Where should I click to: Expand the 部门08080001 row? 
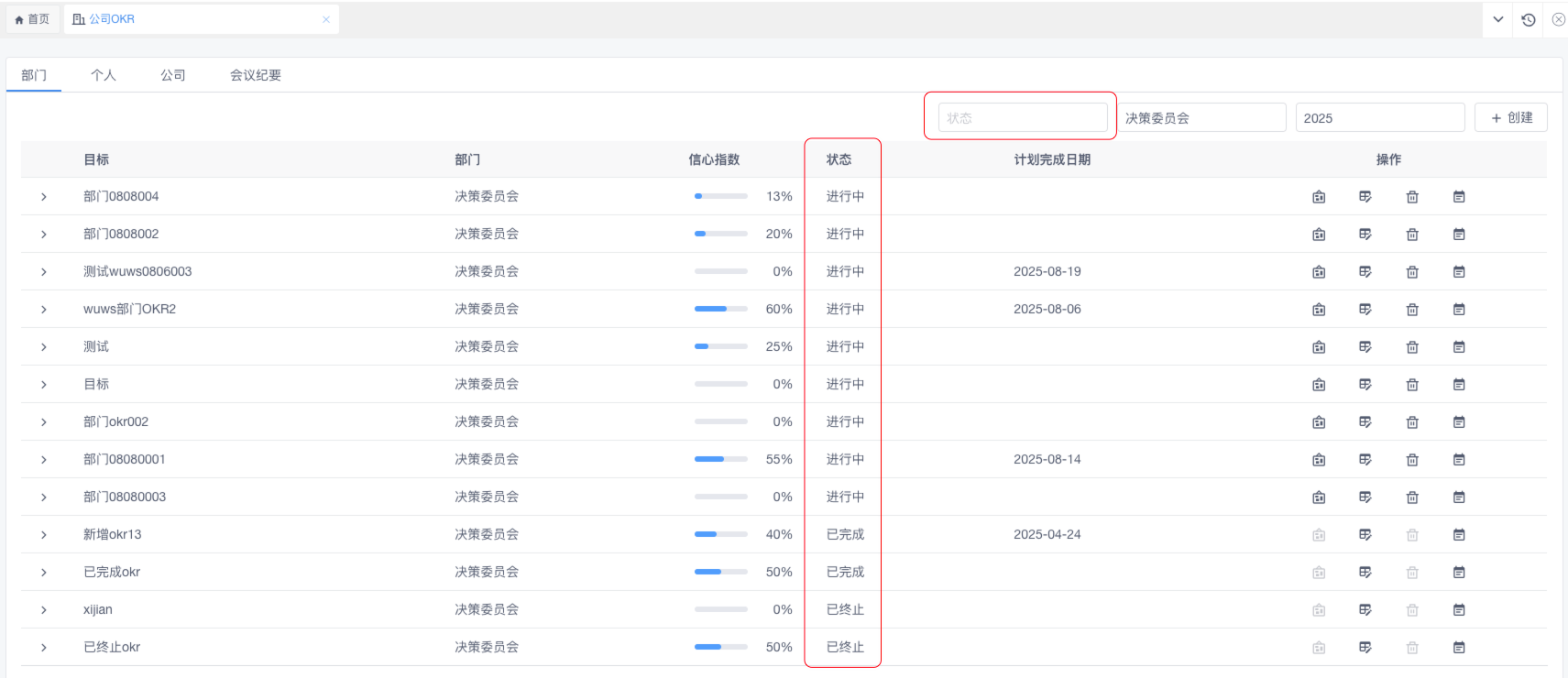43,460
